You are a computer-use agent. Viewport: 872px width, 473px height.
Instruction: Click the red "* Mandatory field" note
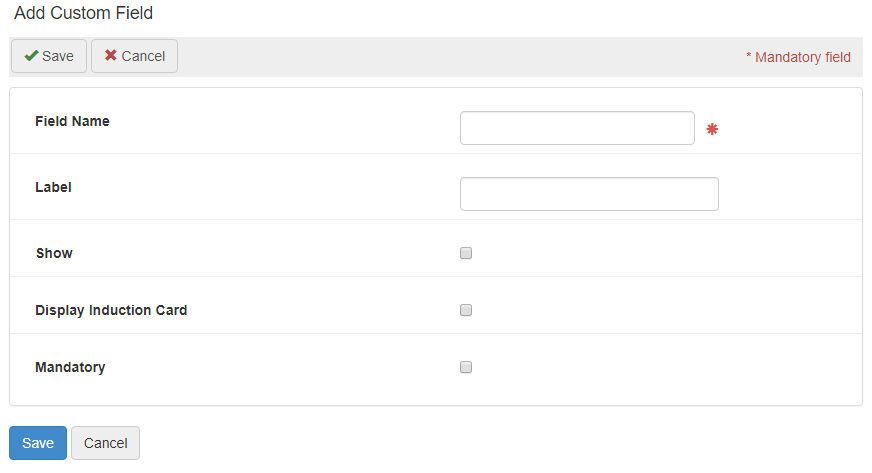(x=798, y=57)
